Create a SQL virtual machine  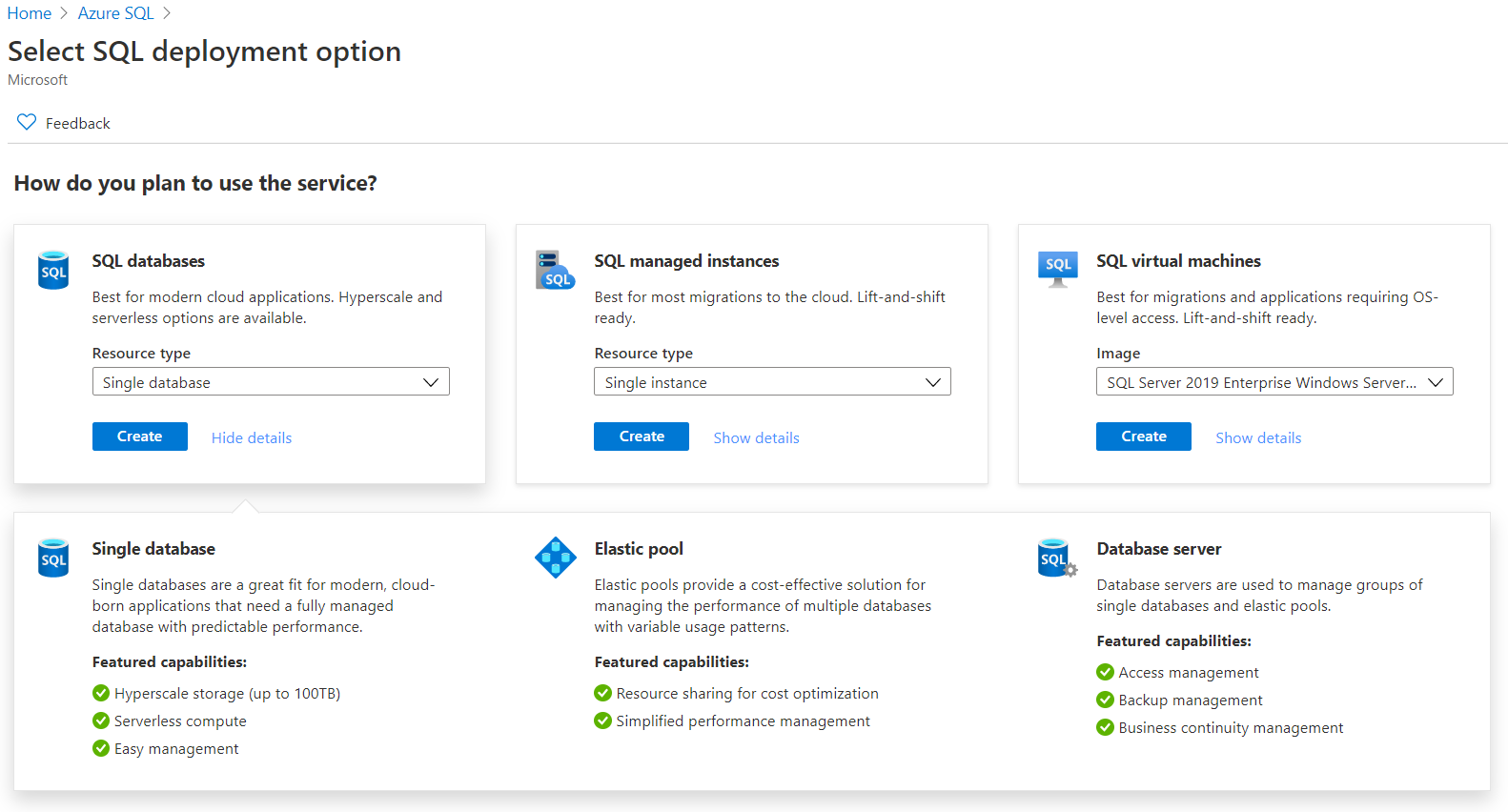pyautogui.click(x=1144, y=436)
